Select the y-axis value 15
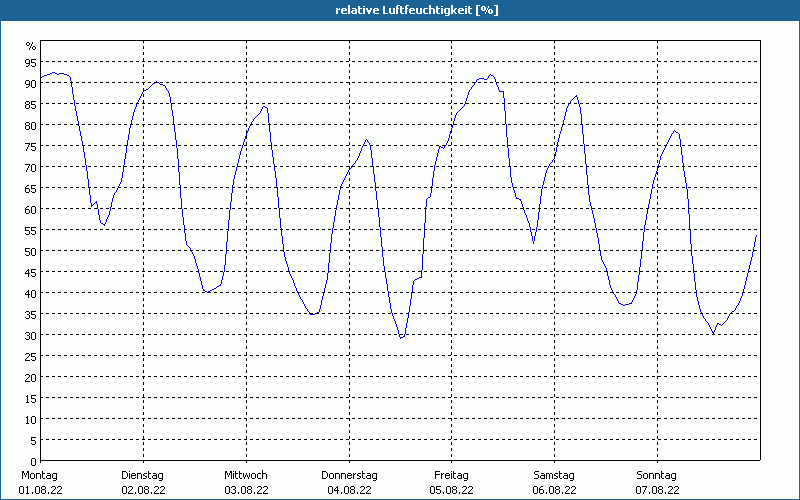 31,398
